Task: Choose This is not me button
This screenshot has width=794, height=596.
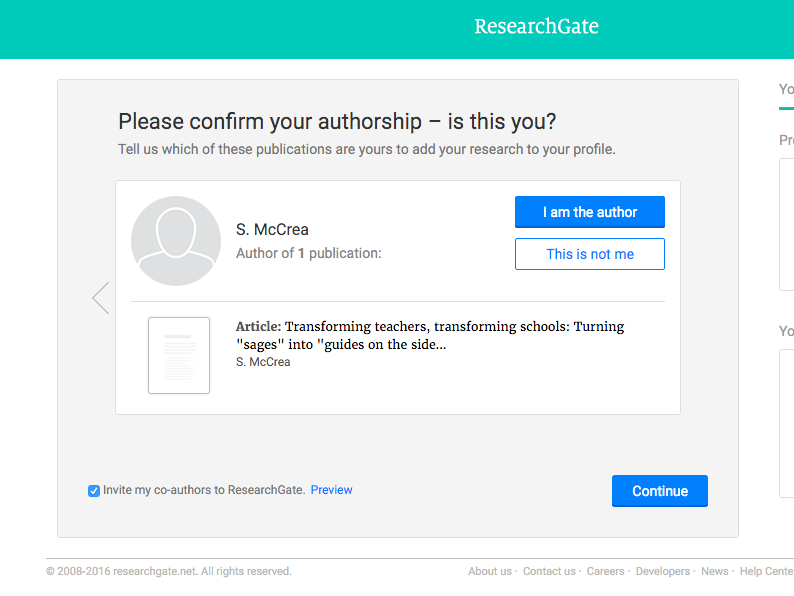Action: pos(589,254)
